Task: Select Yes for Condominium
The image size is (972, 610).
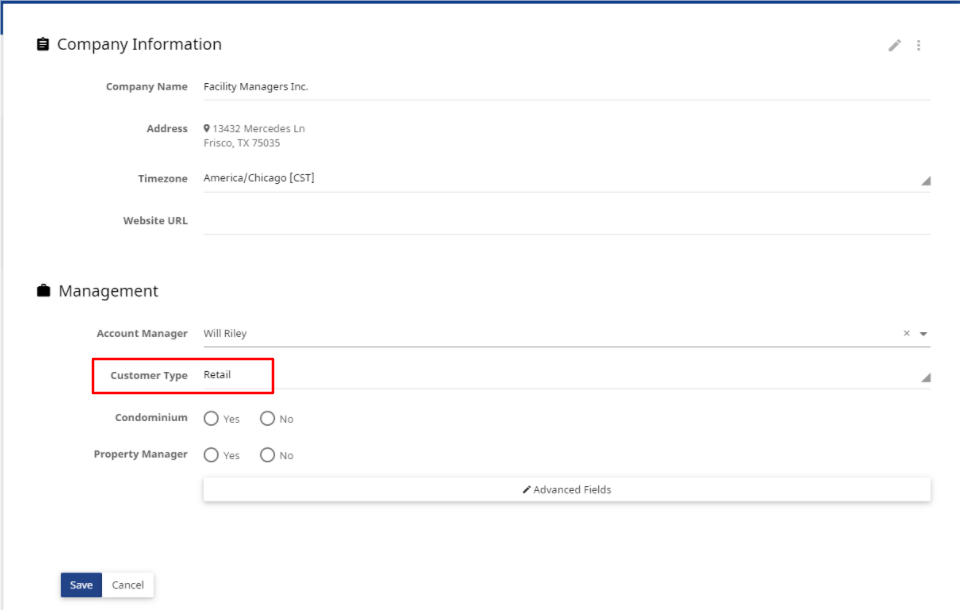Action: point(211,418)
